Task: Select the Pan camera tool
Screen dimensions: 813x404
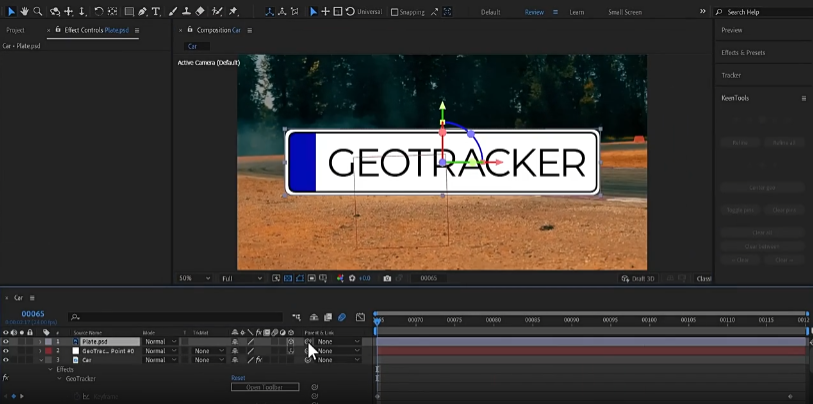Action: (68, 11)
